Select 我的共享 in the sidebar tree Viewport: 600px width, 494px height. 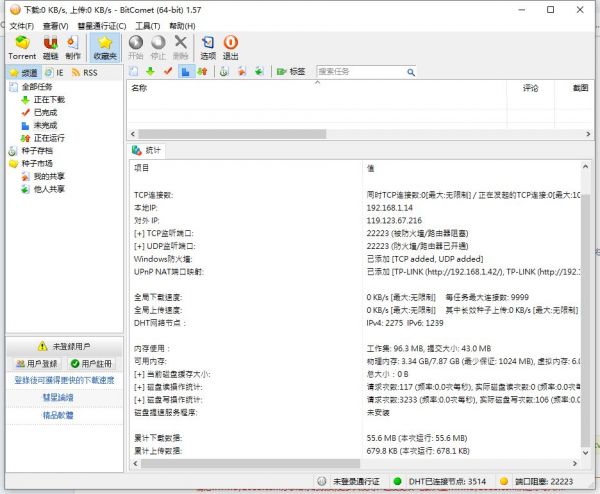[x=49, y=176]
